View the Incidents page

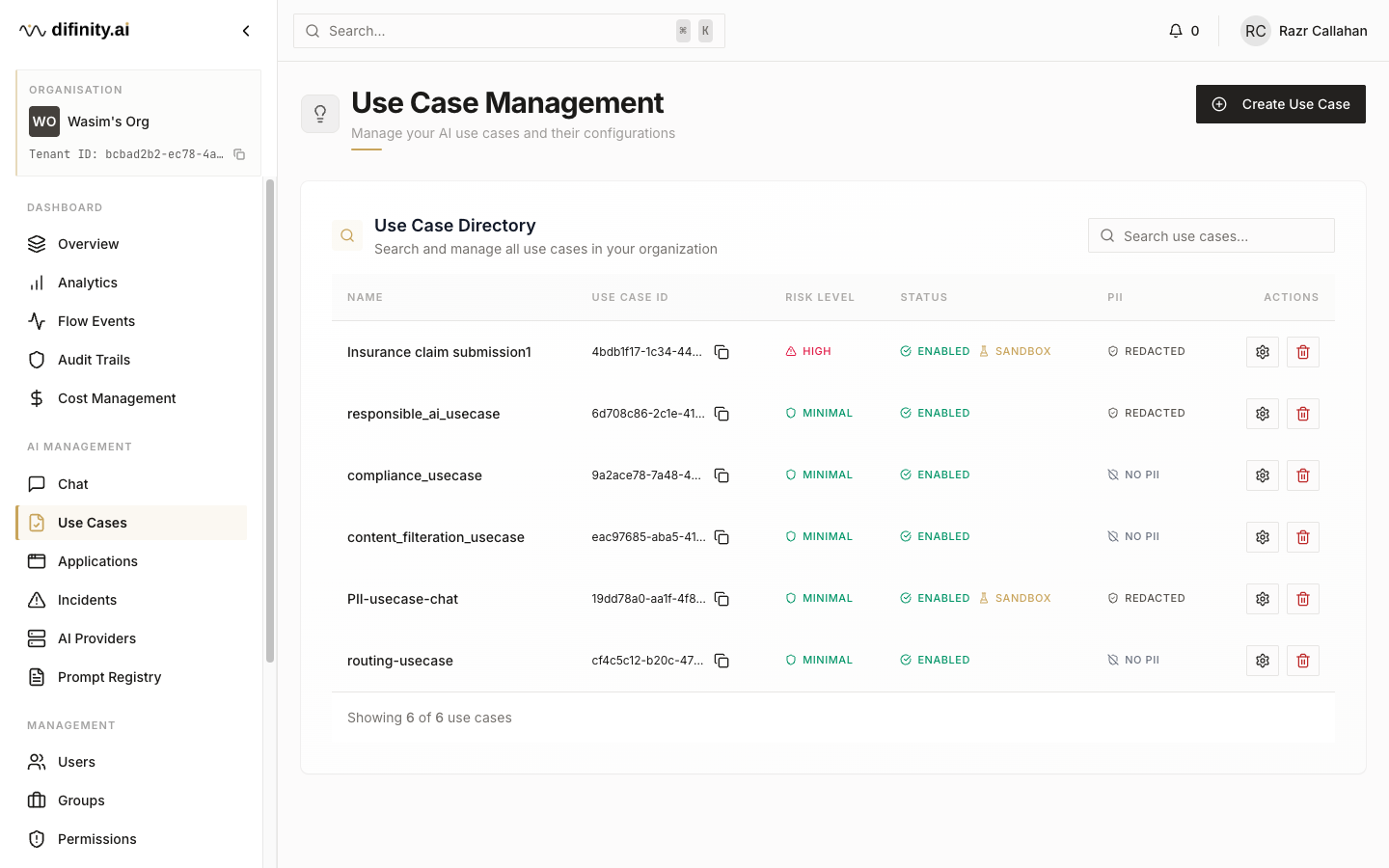tap(131, 600)
